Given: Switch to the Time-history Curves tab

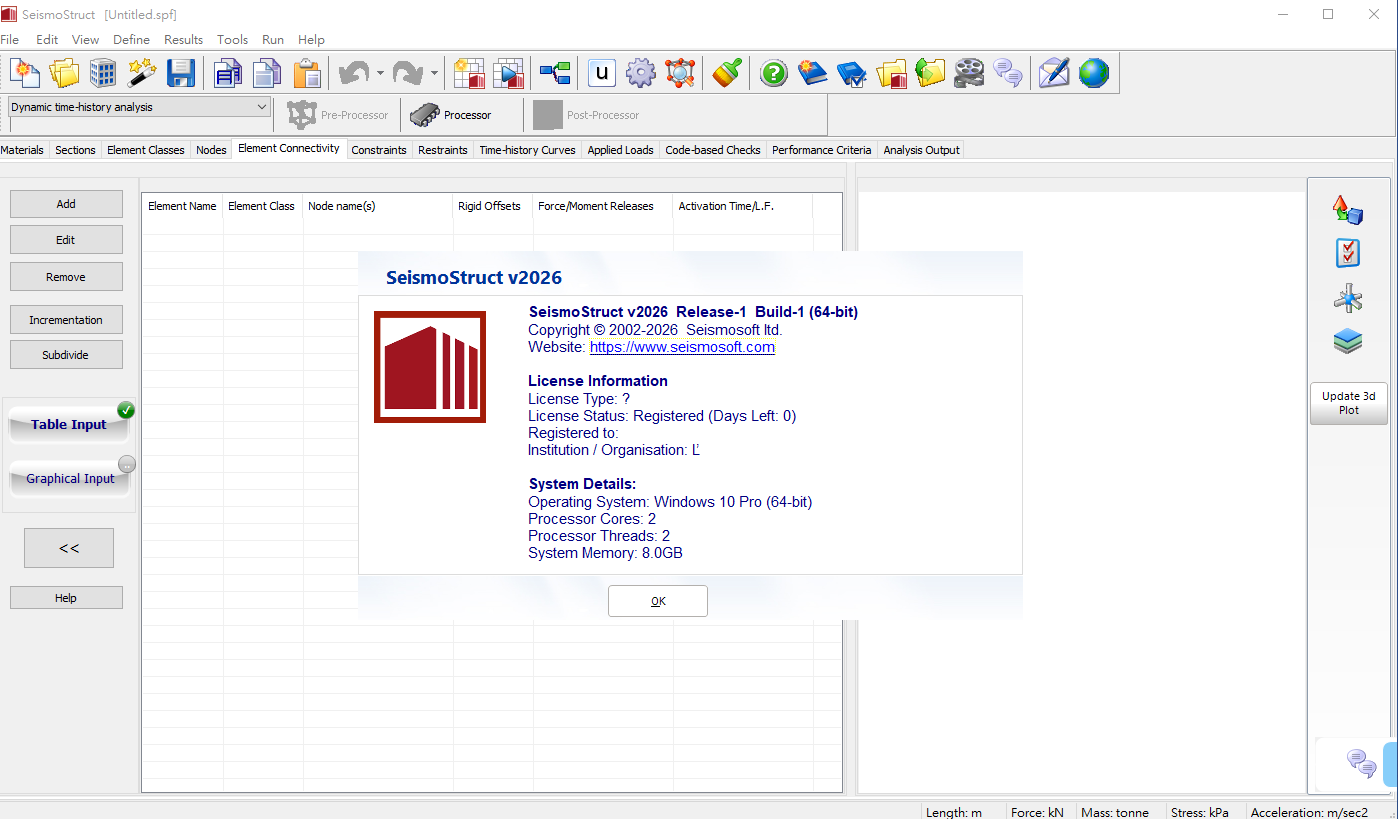Looking at the screenshot, I should pyautogui.click(x=527, y=150).
